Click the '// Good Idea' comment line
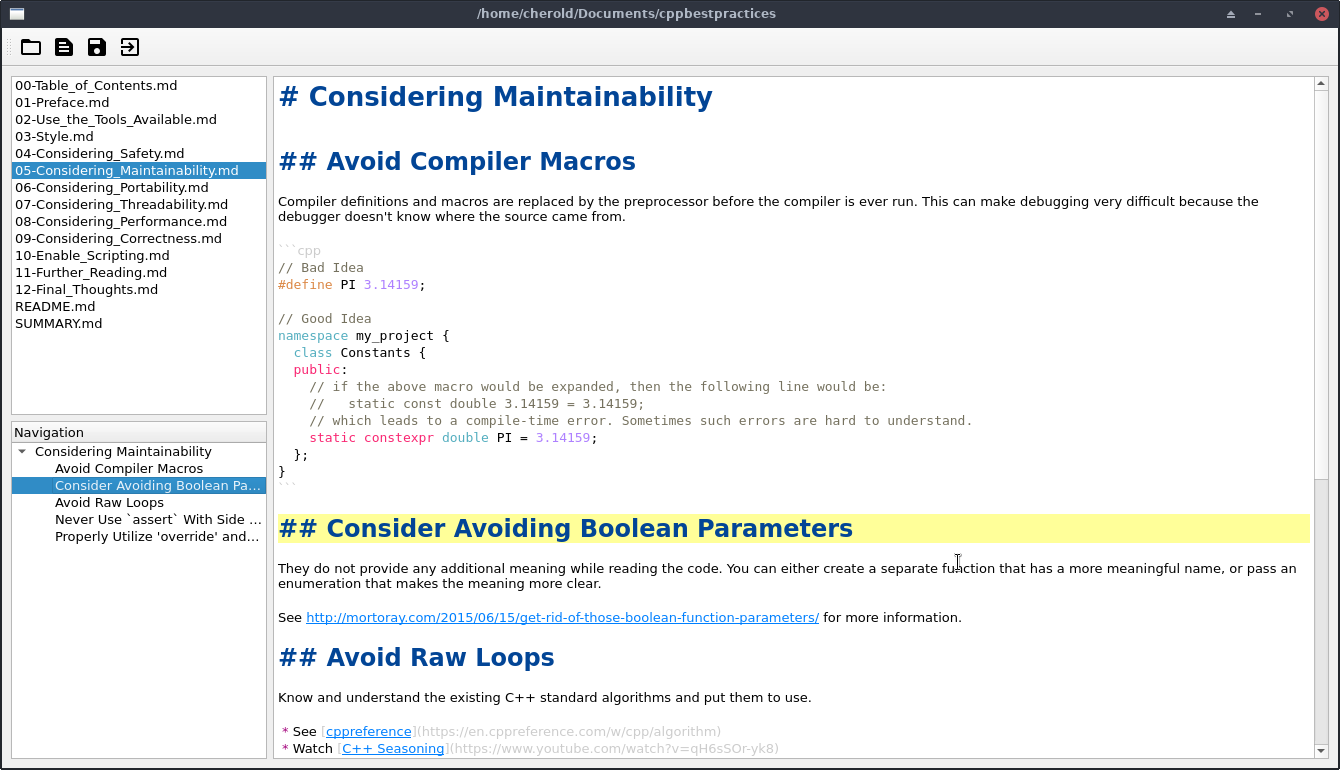Viewport: 1340px width, 770px height. [x=325, y=319]
